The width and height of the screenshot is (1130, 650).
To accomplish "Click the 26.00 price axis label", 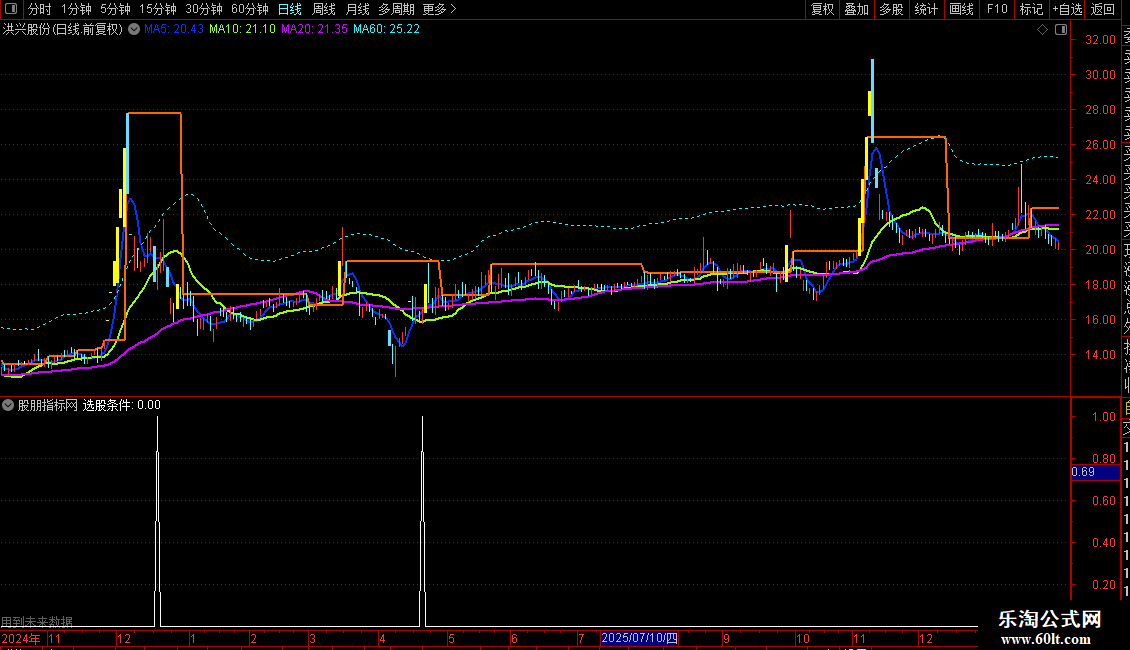I will click(x=1100, y=145).
